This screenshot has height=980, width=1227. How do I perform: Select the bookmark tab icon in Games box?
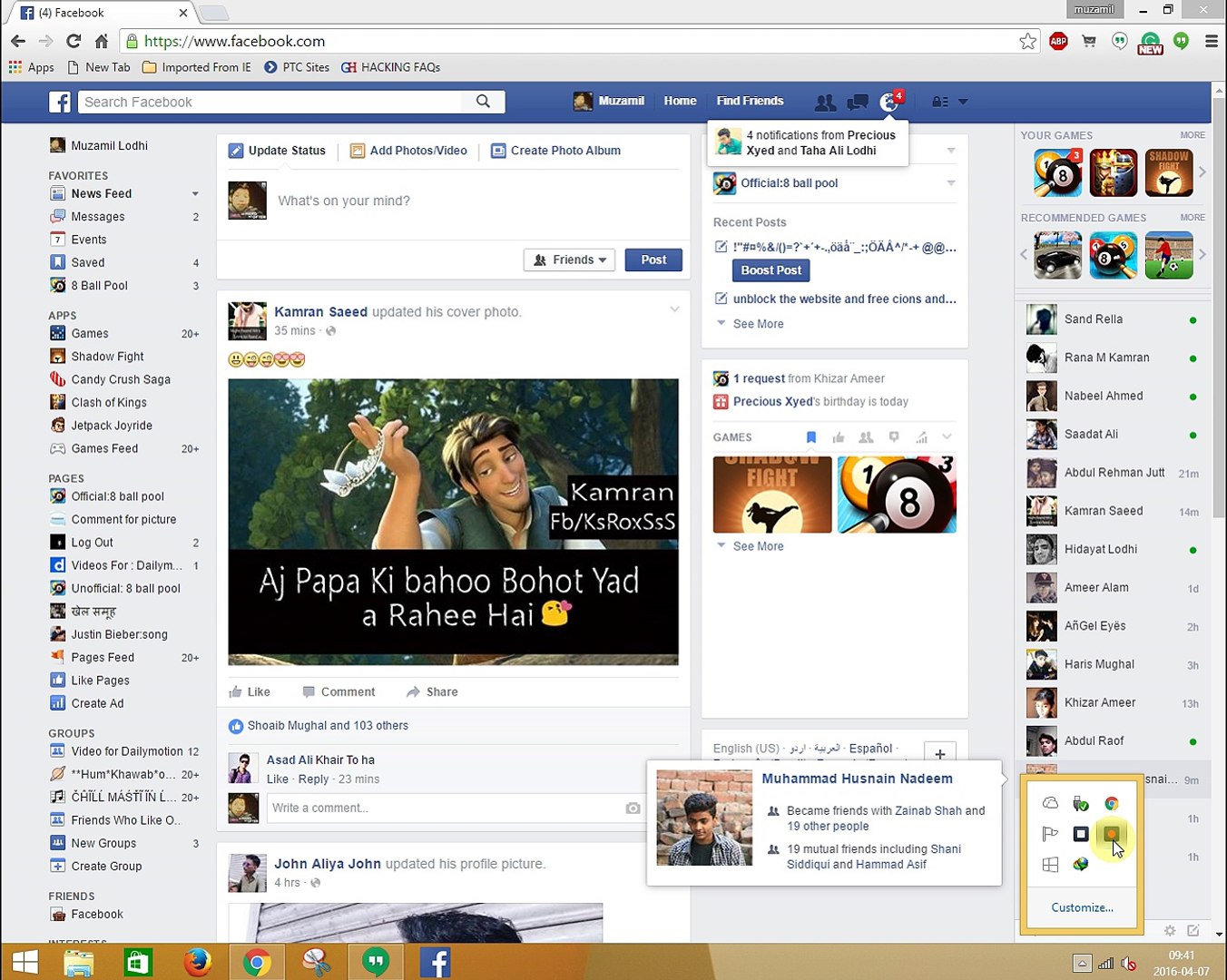click(x=811, y=437)
